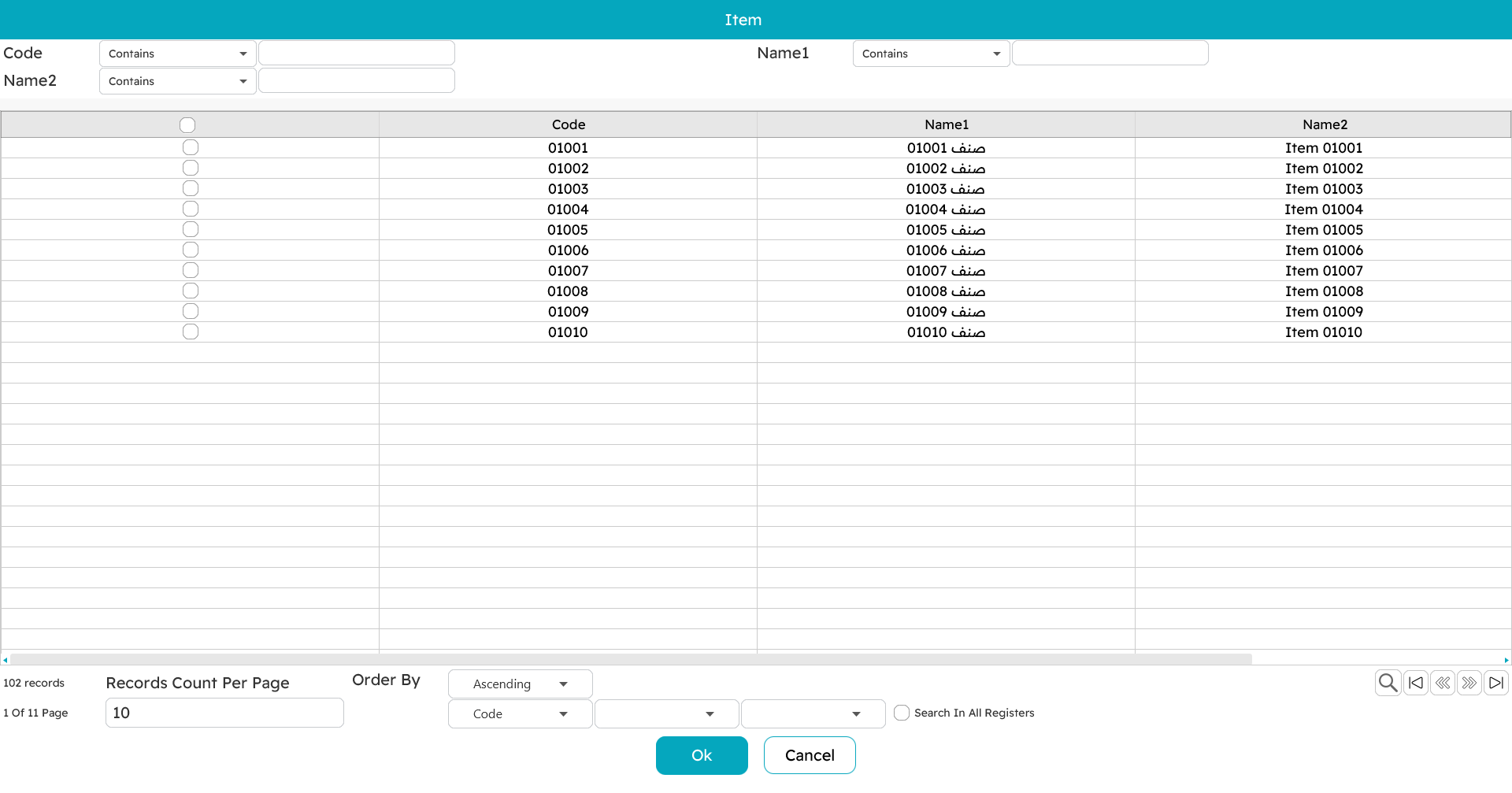Check the row for item 01008
The image size is (1512, 793).
click(x=191, y=291)
